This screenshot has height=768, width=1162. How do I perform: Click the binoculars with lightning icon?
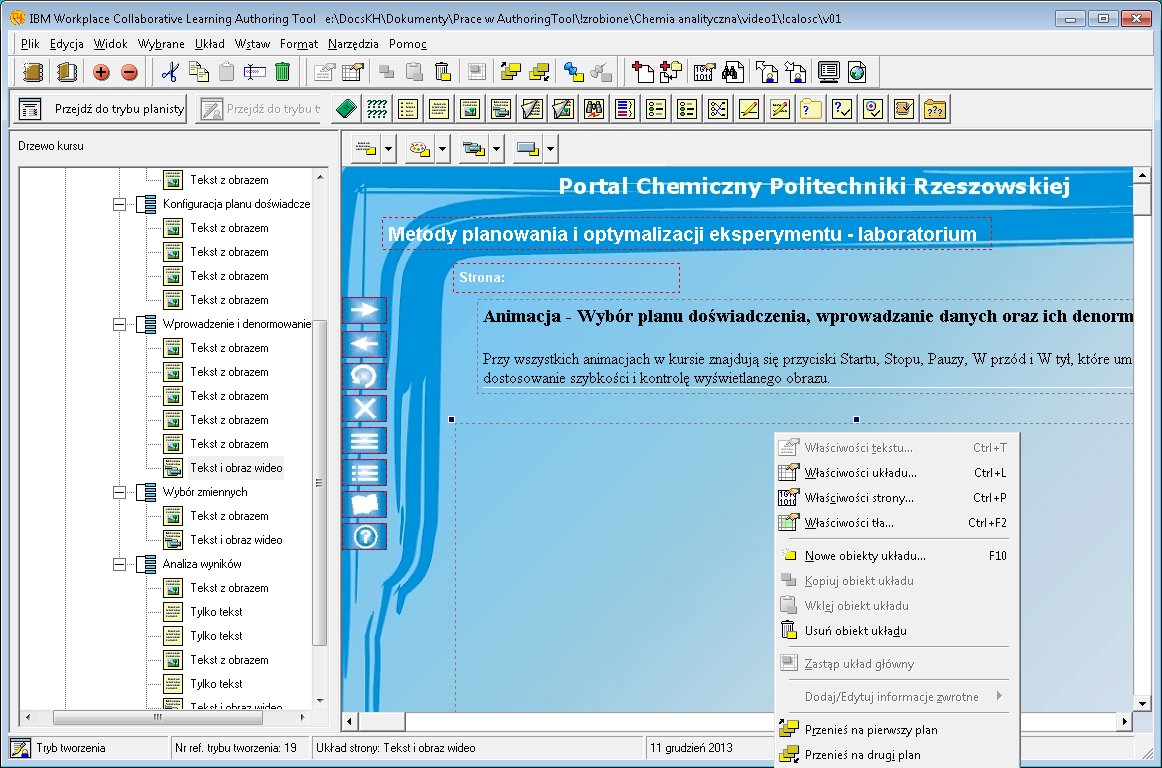click(x=594, y=109)
